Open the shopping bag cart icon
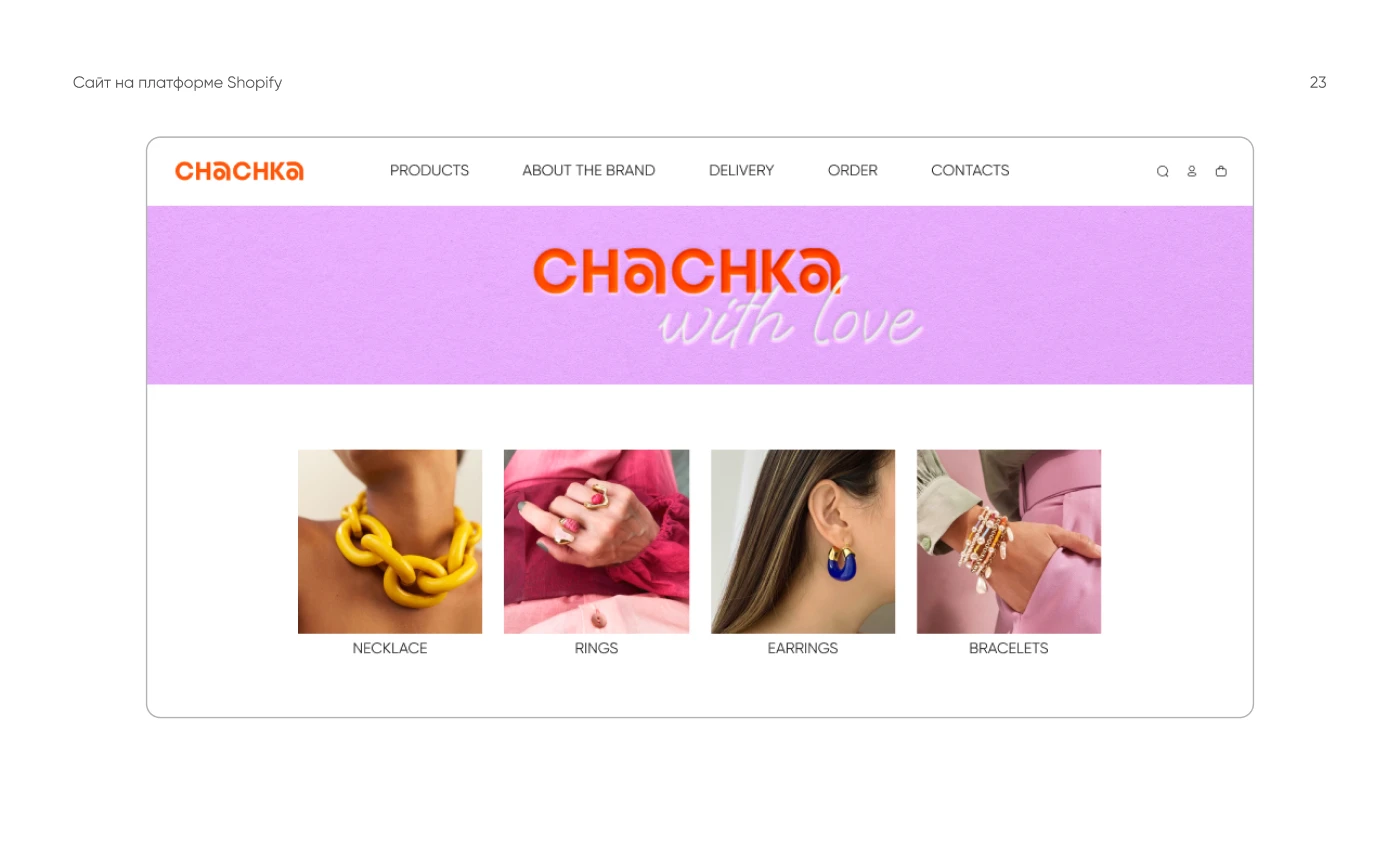Image resolution: width=1400 pixels, height=854 pixels. click(x=1221, y=171)
